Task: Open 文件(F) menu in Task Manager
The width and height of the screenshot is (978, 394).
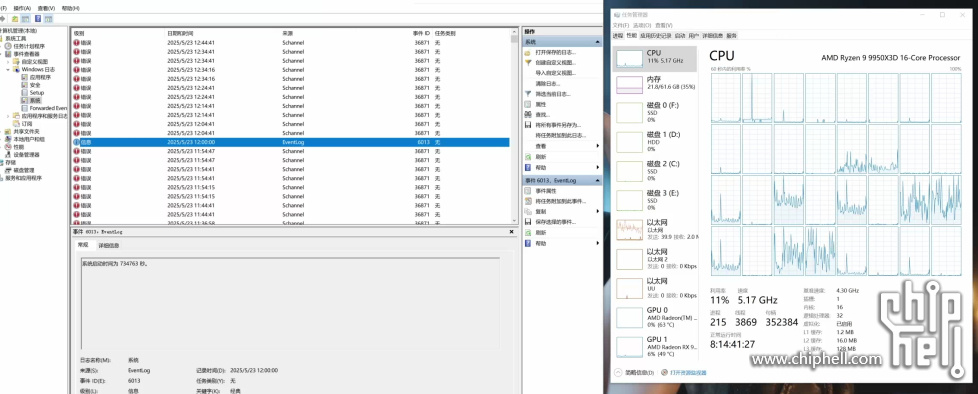Action: pyautogui.click(x=620, y=26)
